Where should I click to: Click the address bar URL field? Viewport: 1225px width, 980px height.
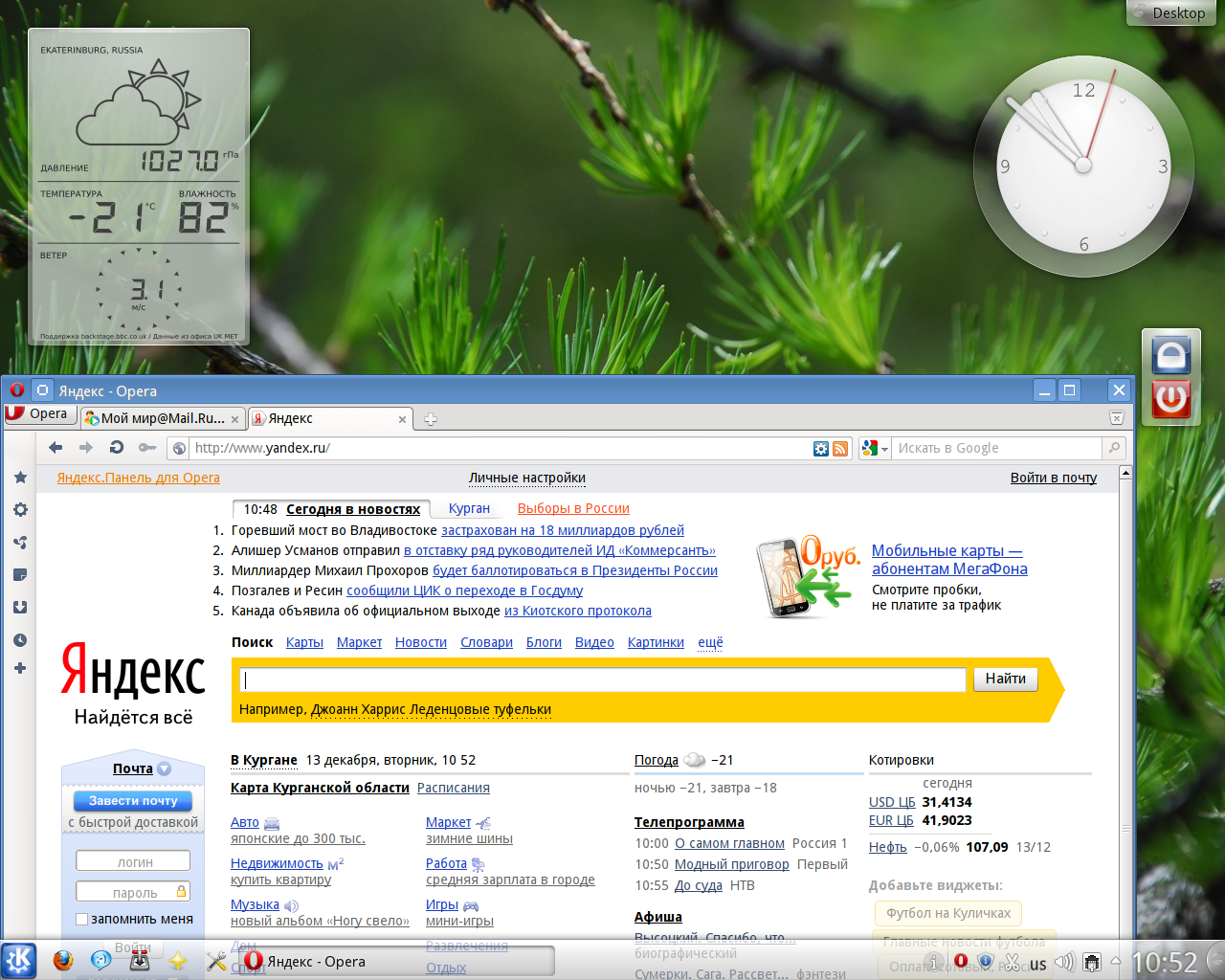point(501,448)
